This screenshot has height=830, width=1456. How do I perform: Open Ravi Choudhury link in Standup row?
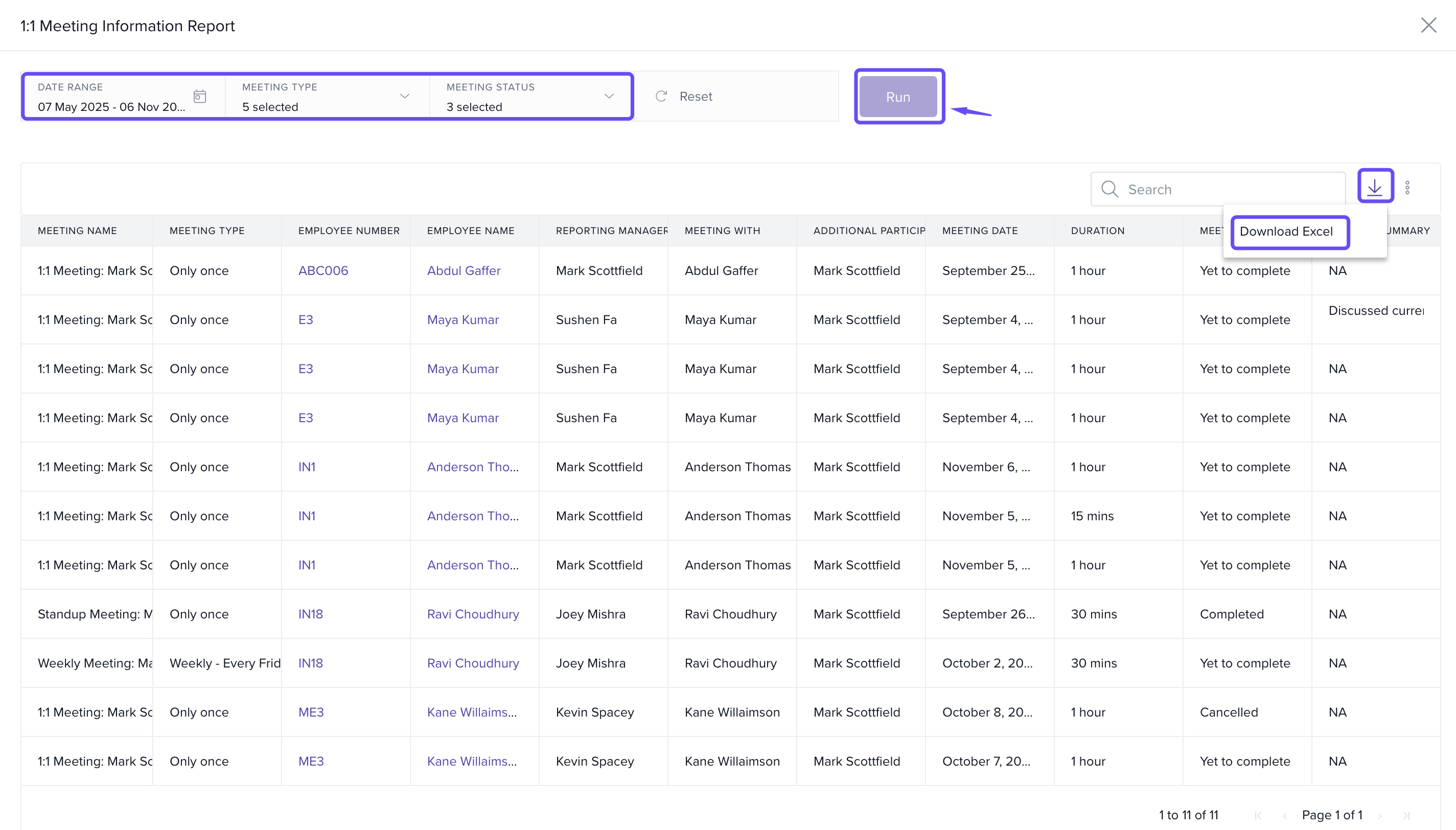[x=472, y=614]
